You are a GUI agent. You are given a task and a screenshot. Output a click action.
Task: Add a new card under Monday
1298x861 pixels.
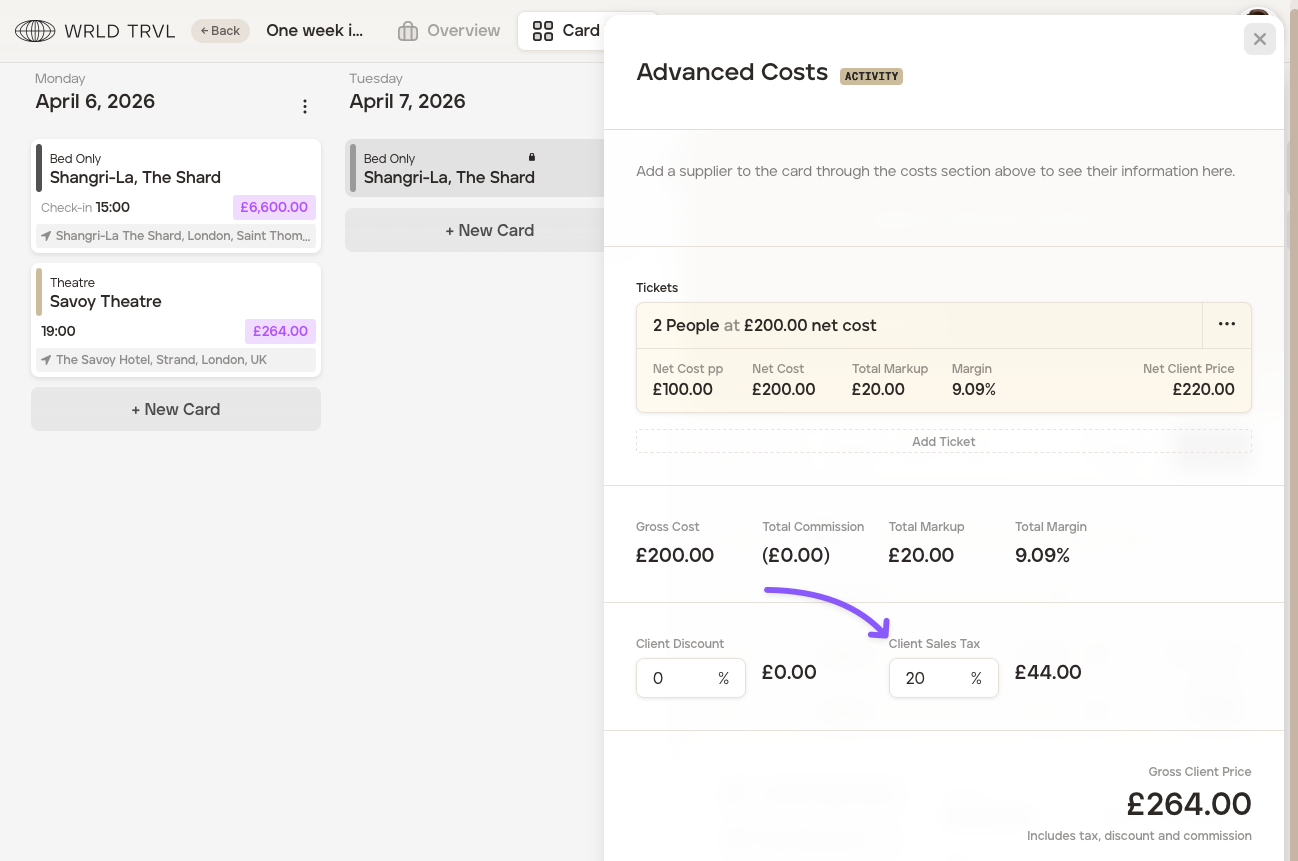(176, 409)
